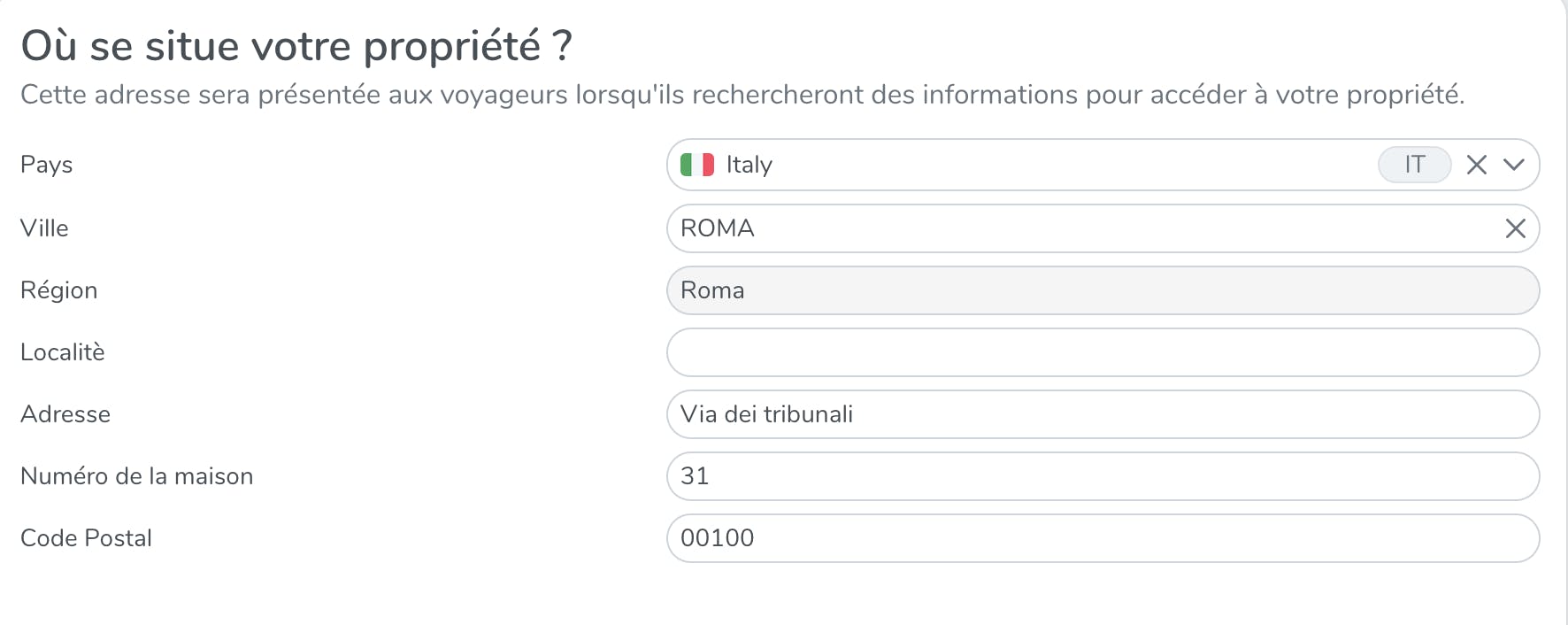Click the Numéro de la maison label
The height and width of the screenshot is (625, 1568).
pos(136,476)
